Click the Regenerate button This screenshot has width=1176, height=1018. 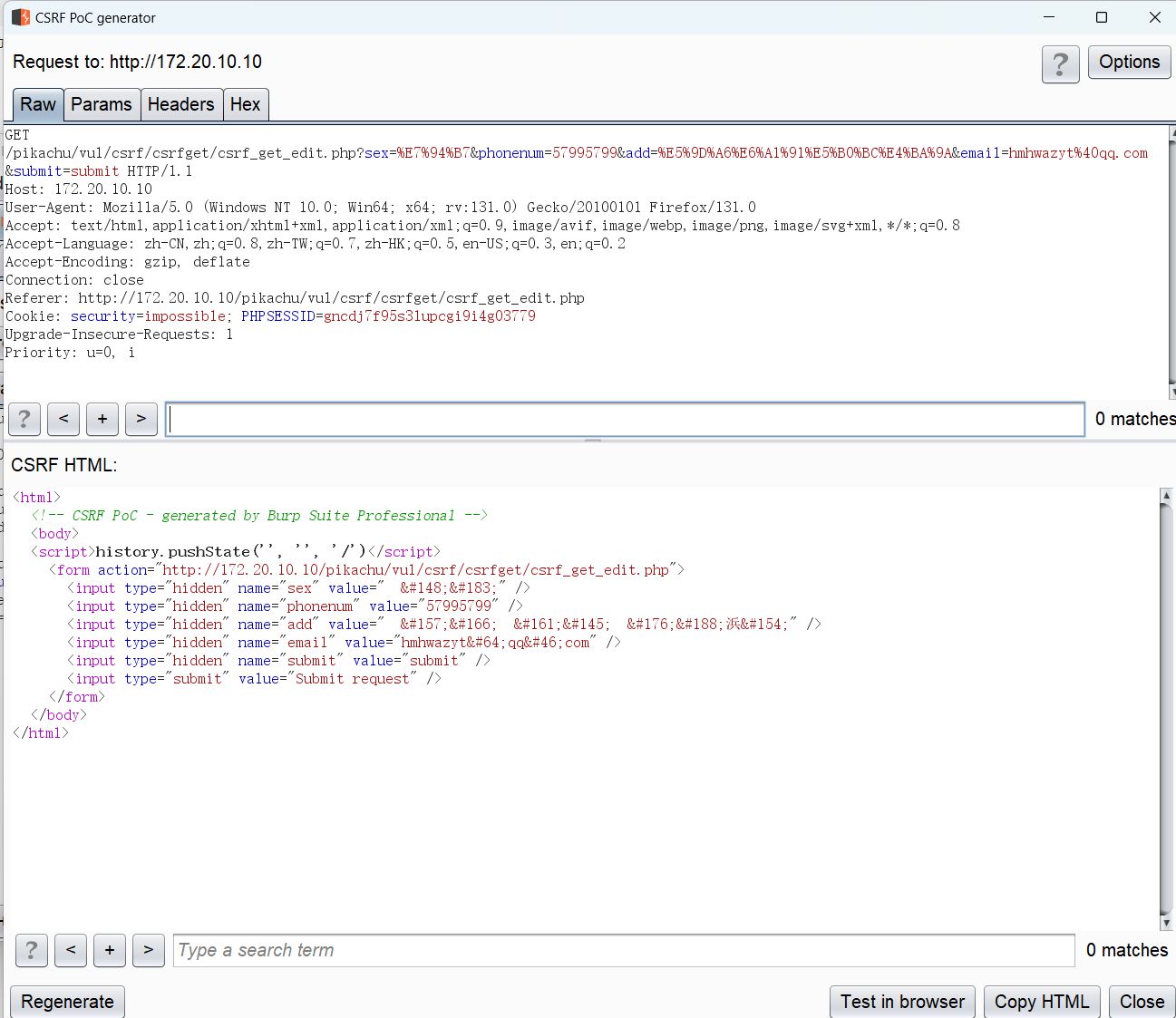68,1002
